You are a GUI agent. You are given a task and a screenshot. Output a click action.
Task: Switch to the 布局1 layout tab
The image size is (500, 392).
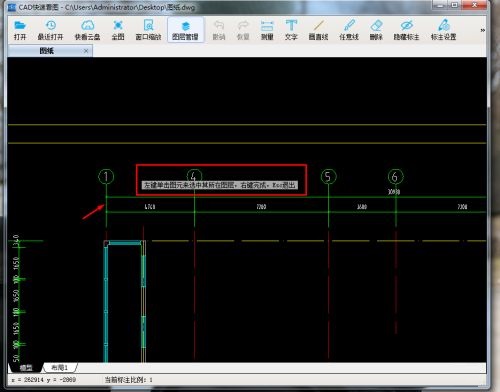pyautogui.click(x=60, y=367)
